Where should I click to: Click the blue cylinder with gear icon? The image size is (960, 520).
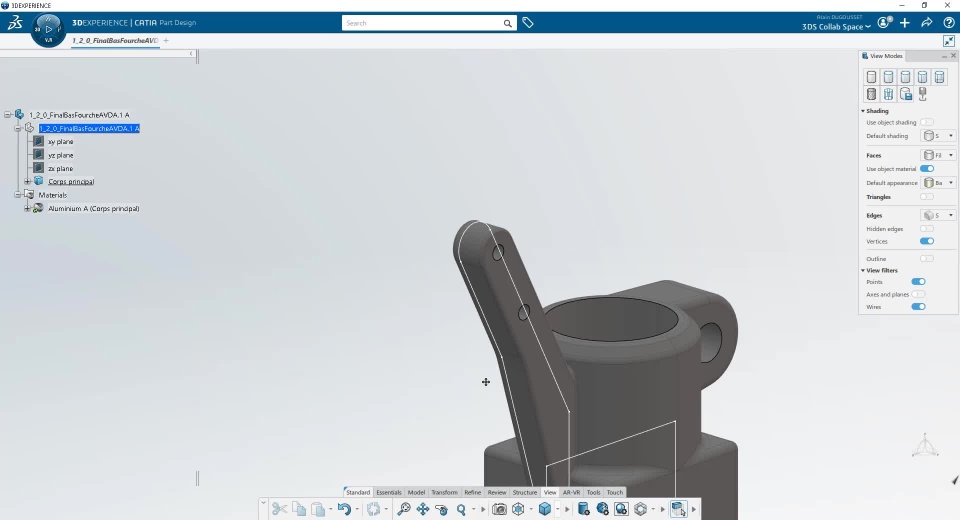tap(583, 509)
